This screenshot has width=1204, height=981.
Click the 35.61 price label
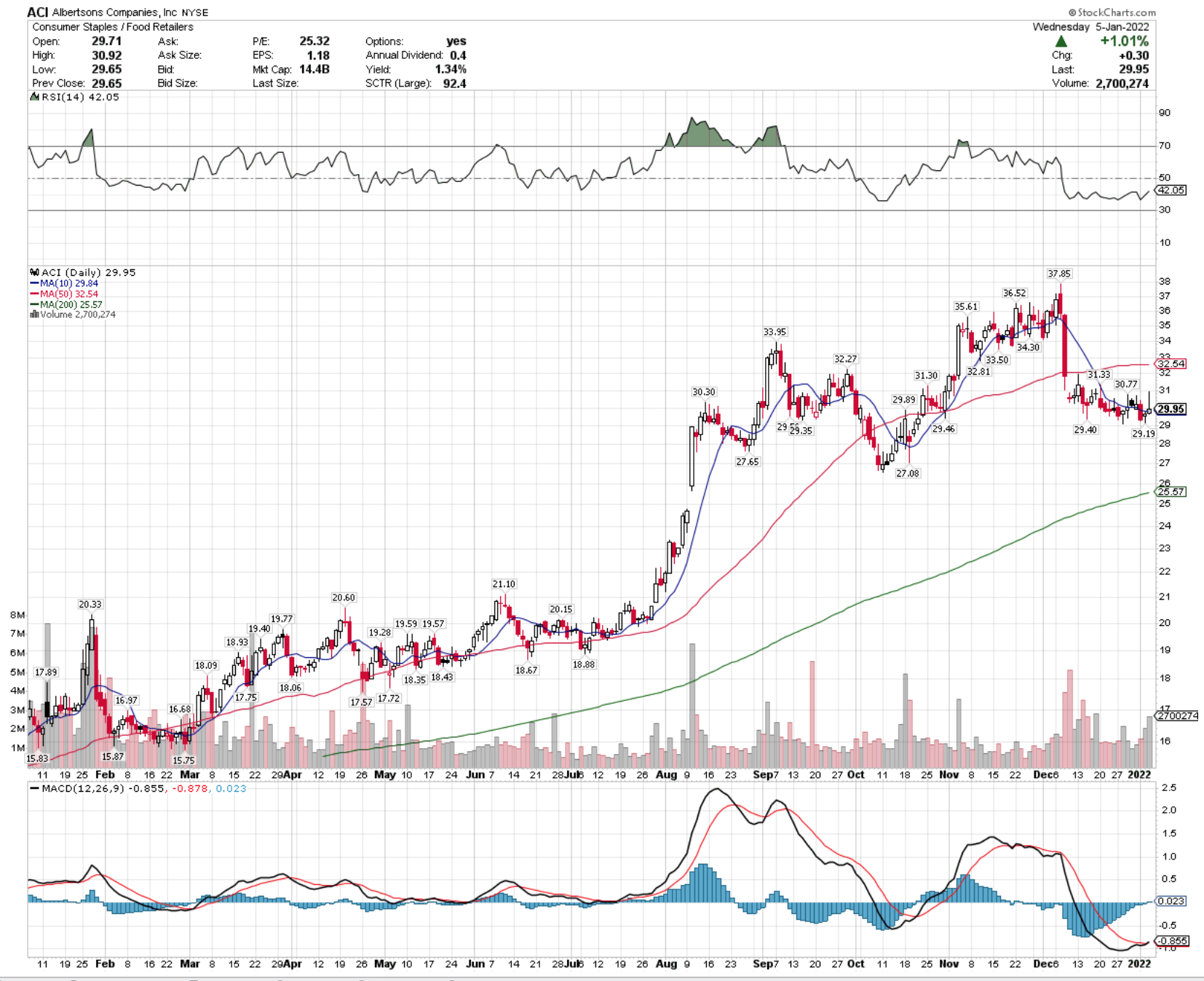pyautogui.click(x=966, y=306)
